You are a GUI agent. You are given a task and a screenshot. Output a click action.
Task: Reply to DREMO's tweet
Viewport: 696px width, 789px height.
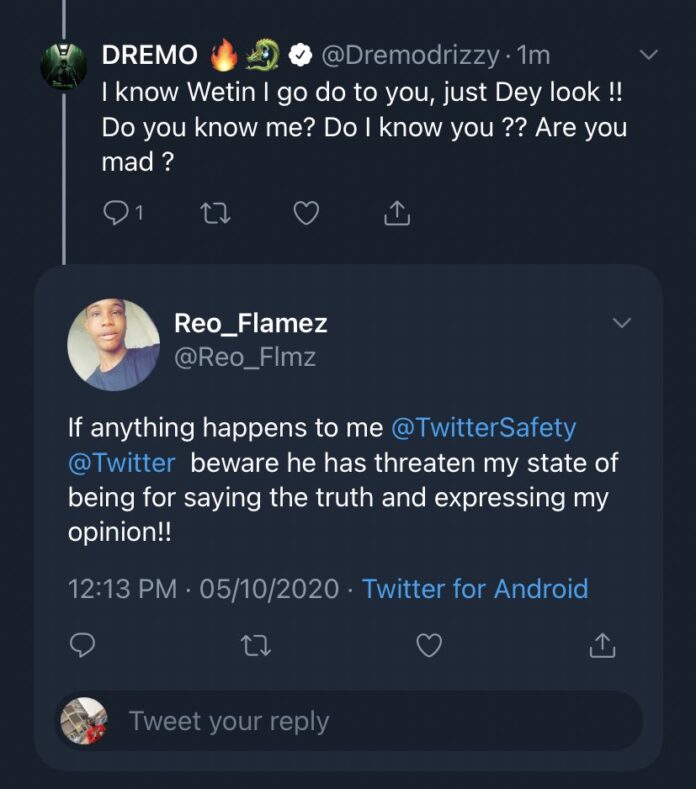coord(118,213)
